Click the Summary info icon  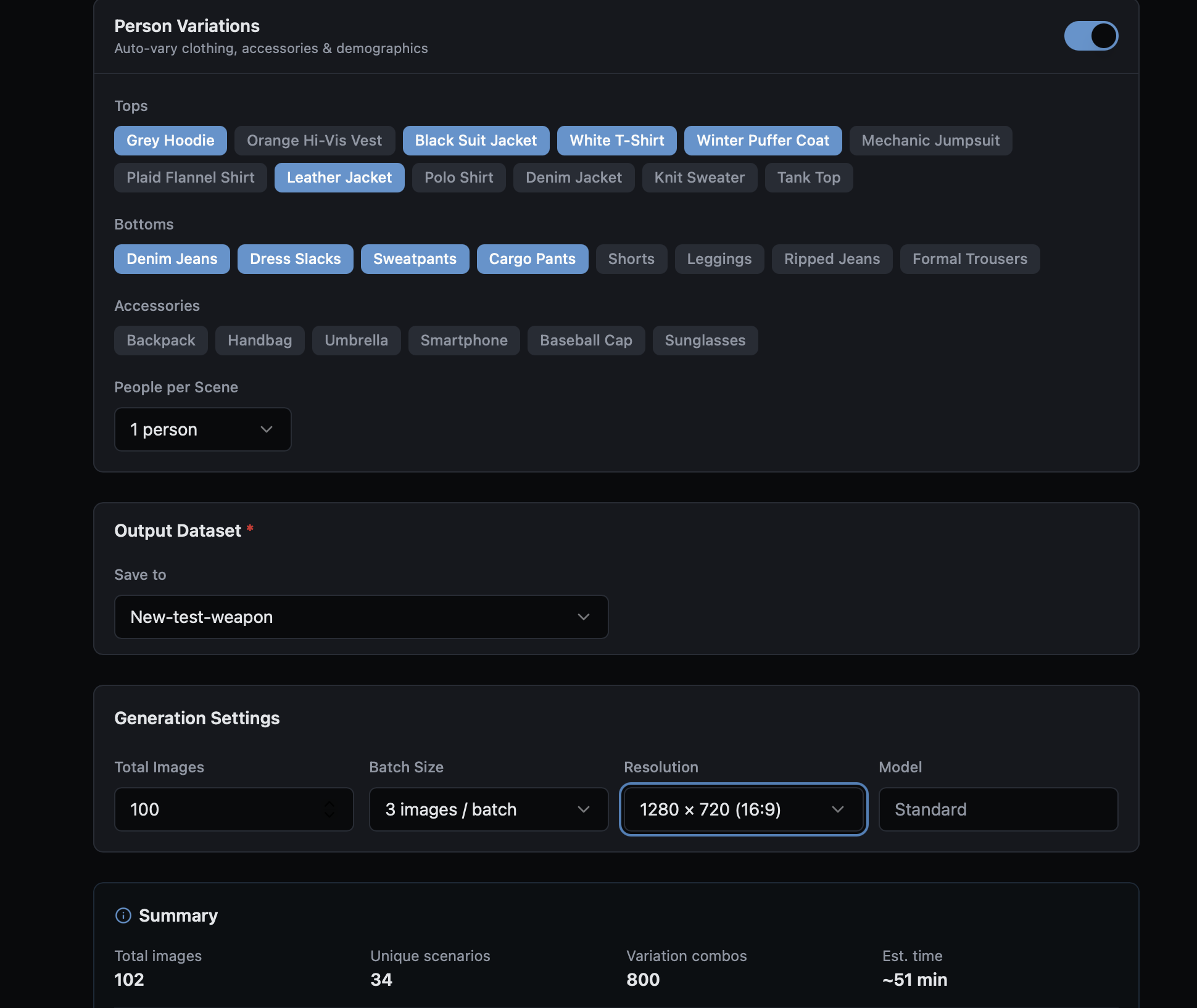pyautogui.click(x=123, y=915)
